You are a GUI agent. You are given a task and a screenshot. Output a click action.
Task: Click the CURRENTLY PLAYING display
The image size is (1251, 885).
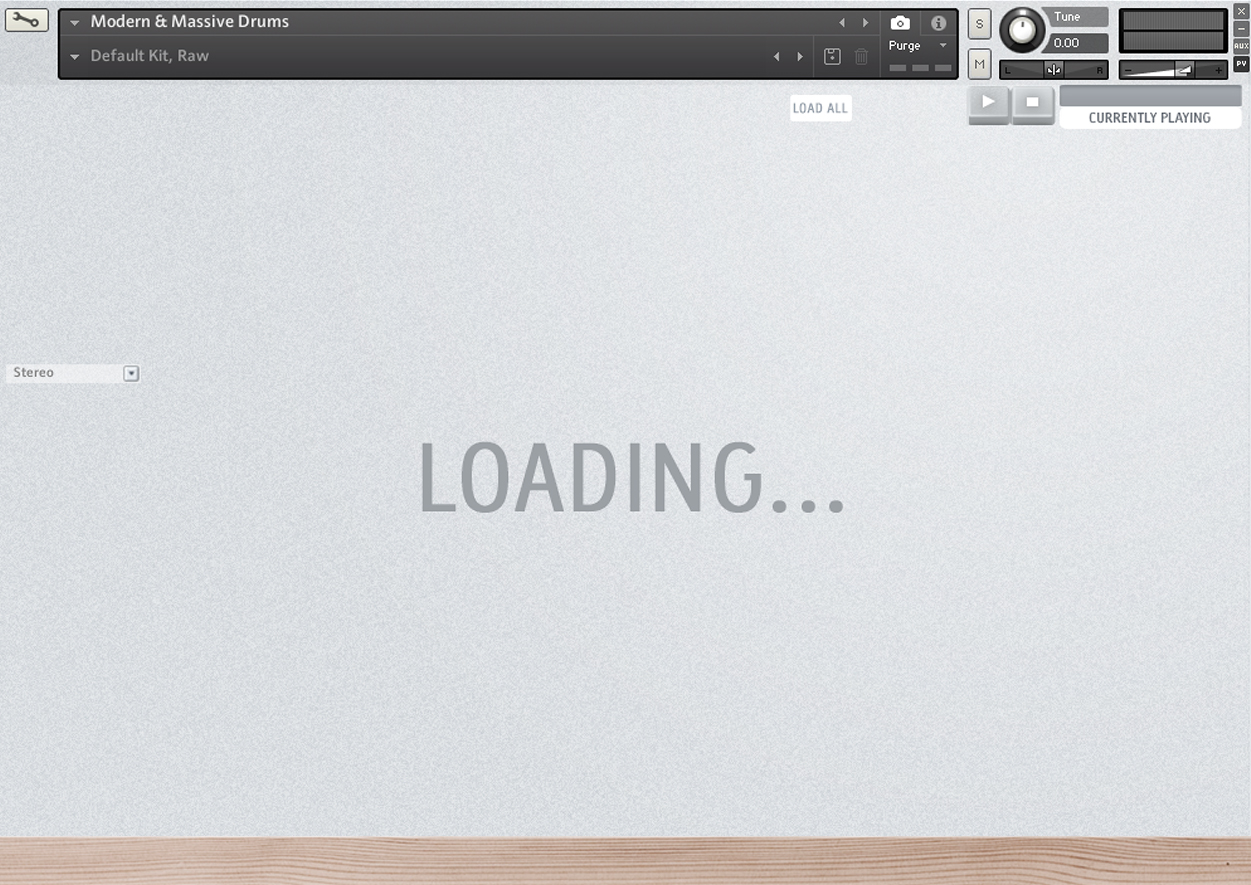point(1150,118)
